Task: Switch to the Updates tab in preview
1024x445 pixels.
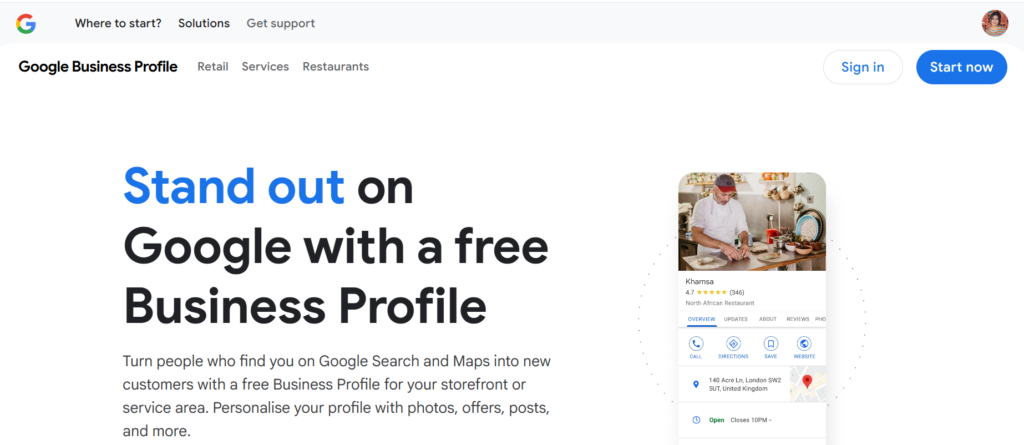Action: (735, 319)
